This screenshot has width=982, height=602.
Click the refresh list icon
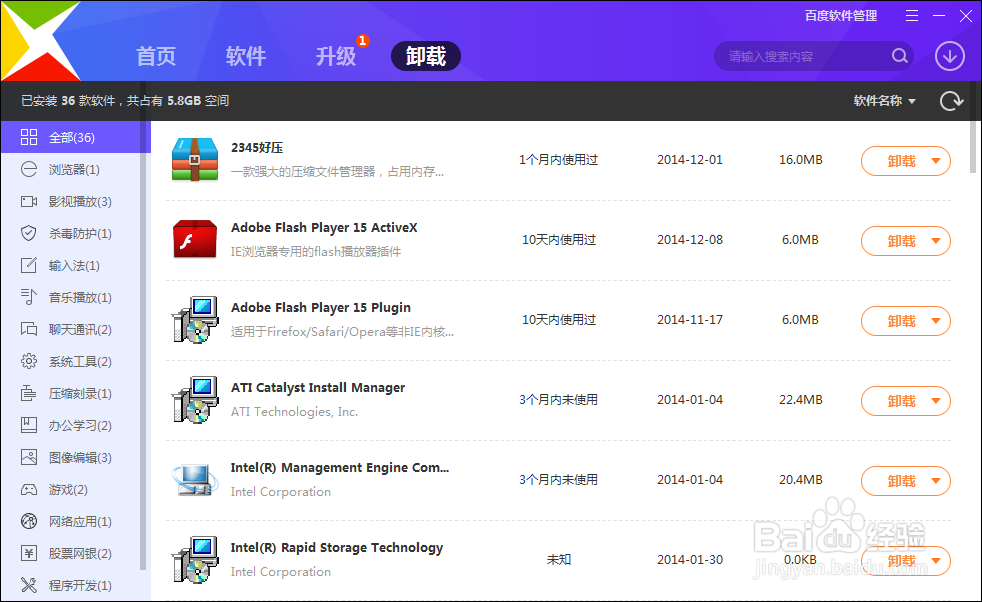tap(951, 101)
